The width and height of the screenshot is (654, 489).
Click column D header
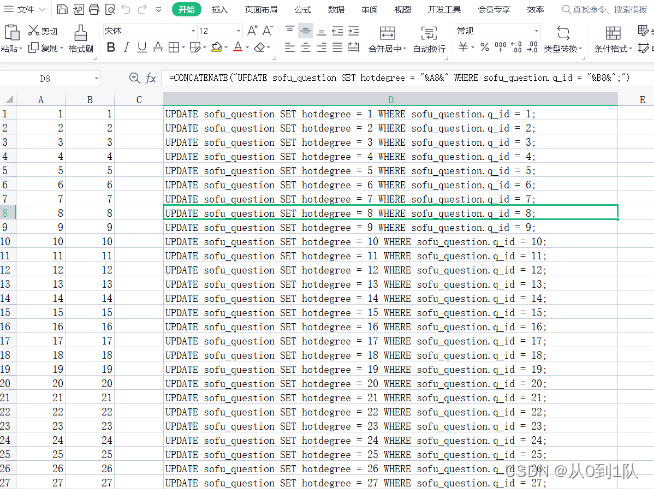click(390, 99)
